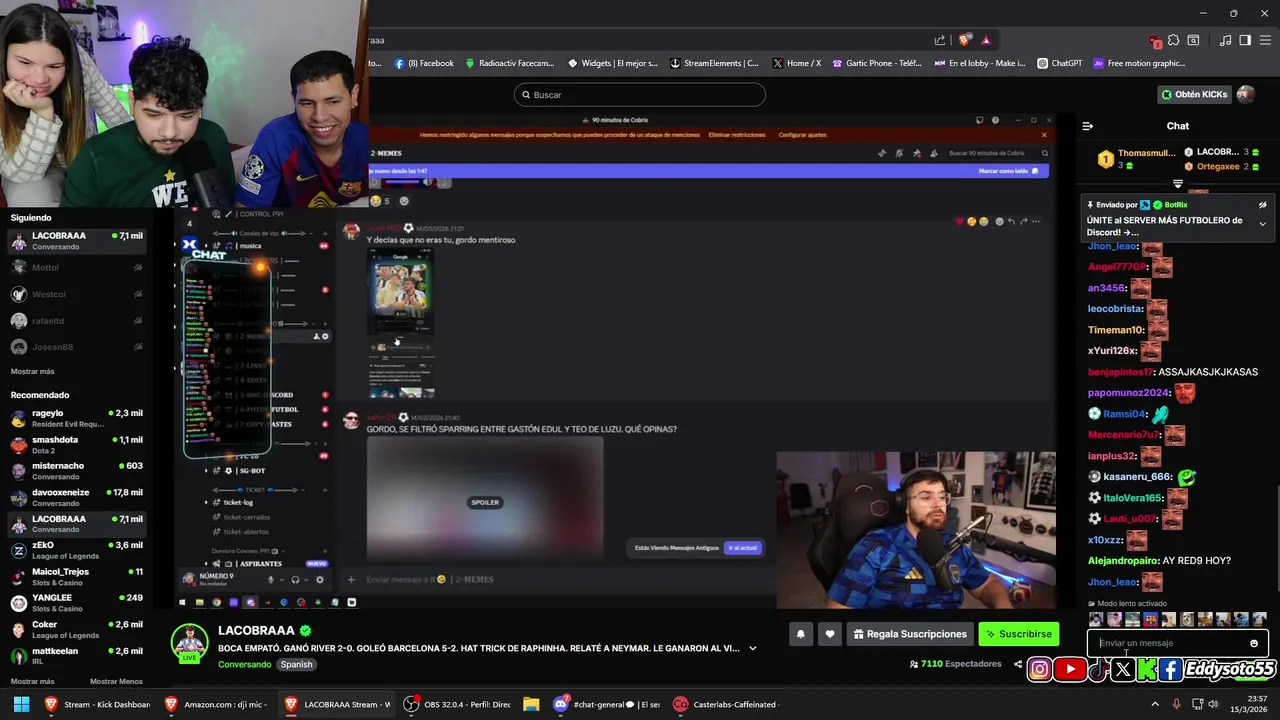Open the Free motion graphic bookmark
Image resolution: width=1280 pixels, height=720 pixels.
pyautogui.click(x=1139, y=63)
